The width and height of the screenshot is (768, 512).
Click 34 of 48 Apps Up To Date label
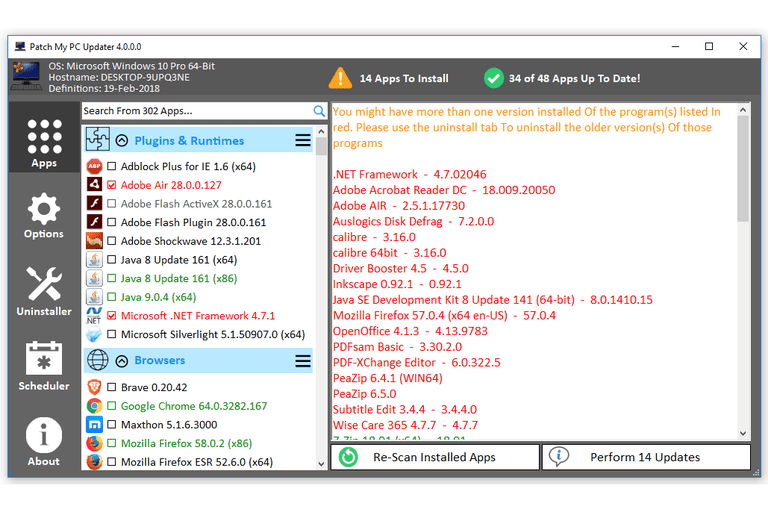point(574,78)
